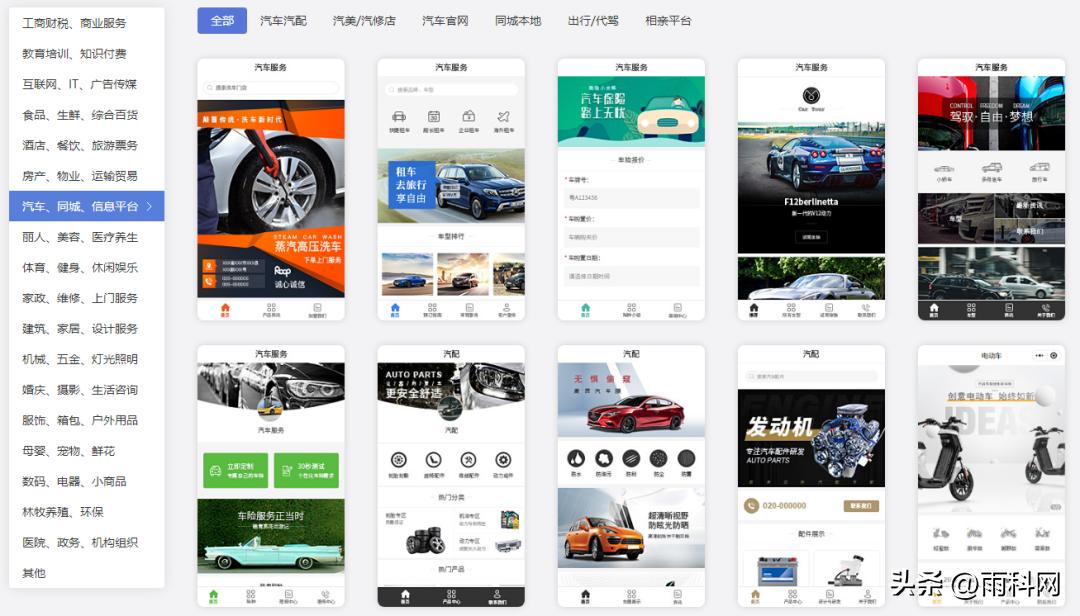Switch to the 汽车官网 tab
Image resolution: width=1080 pixels, height=616 pixels.
click(445, 21)
